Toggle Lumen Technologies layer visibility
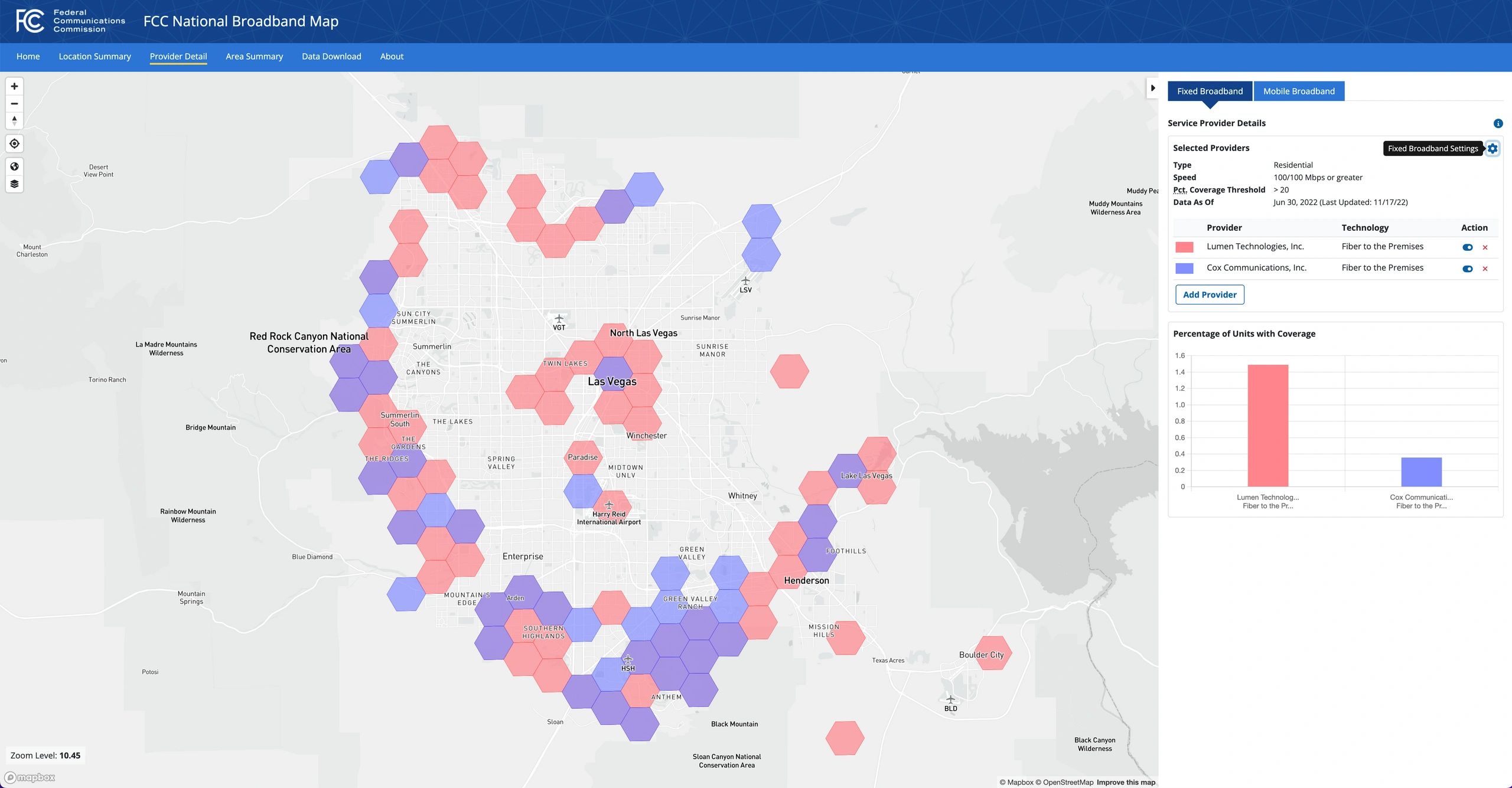 click(1467, 247)
